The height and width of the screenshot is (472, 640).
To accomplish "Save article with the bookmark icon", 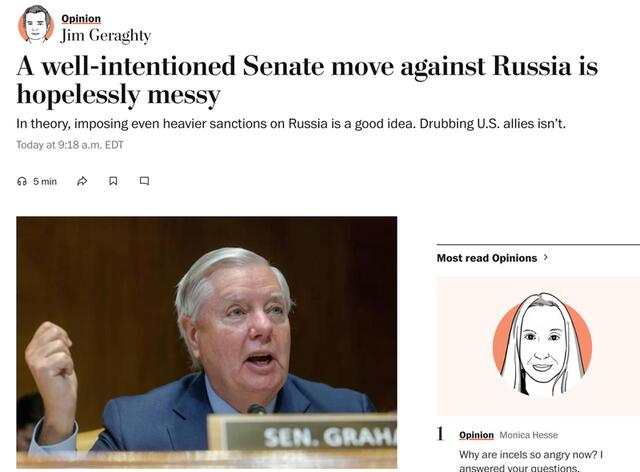I will [113, 181].
